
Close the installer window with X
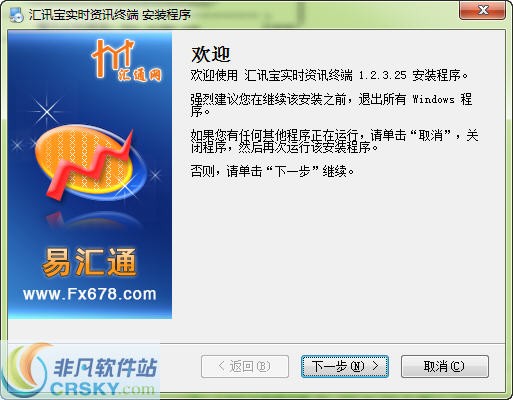483,11
